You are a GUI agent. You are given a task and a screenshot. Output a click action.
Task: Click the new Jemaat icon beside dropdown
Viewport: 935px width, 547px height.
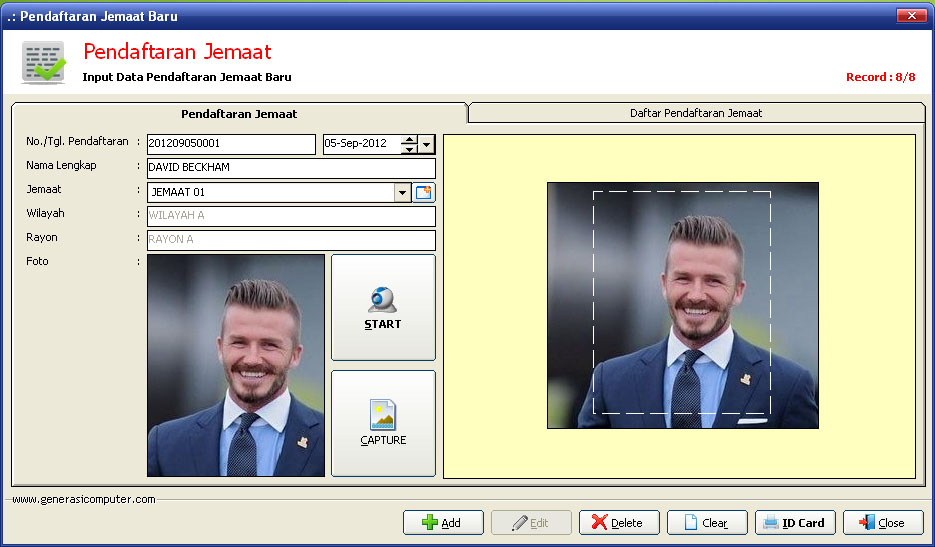(425, 192)
